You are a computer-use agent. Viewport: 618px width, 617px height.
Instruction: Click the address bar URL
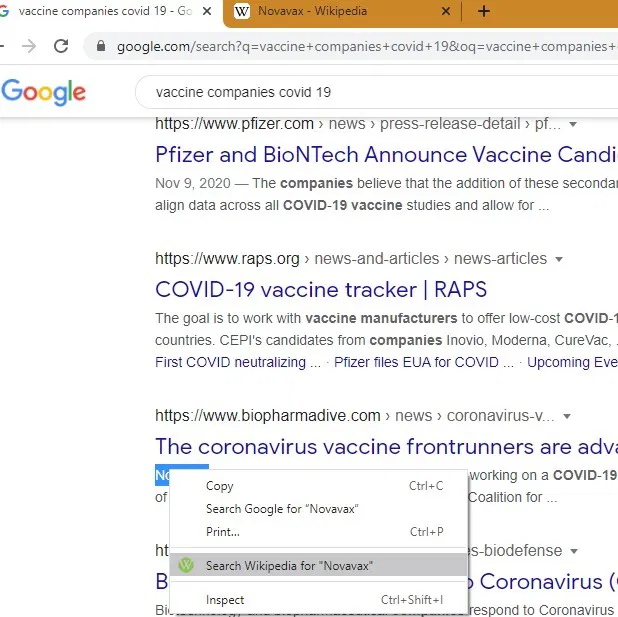click(x=367, y=47)
